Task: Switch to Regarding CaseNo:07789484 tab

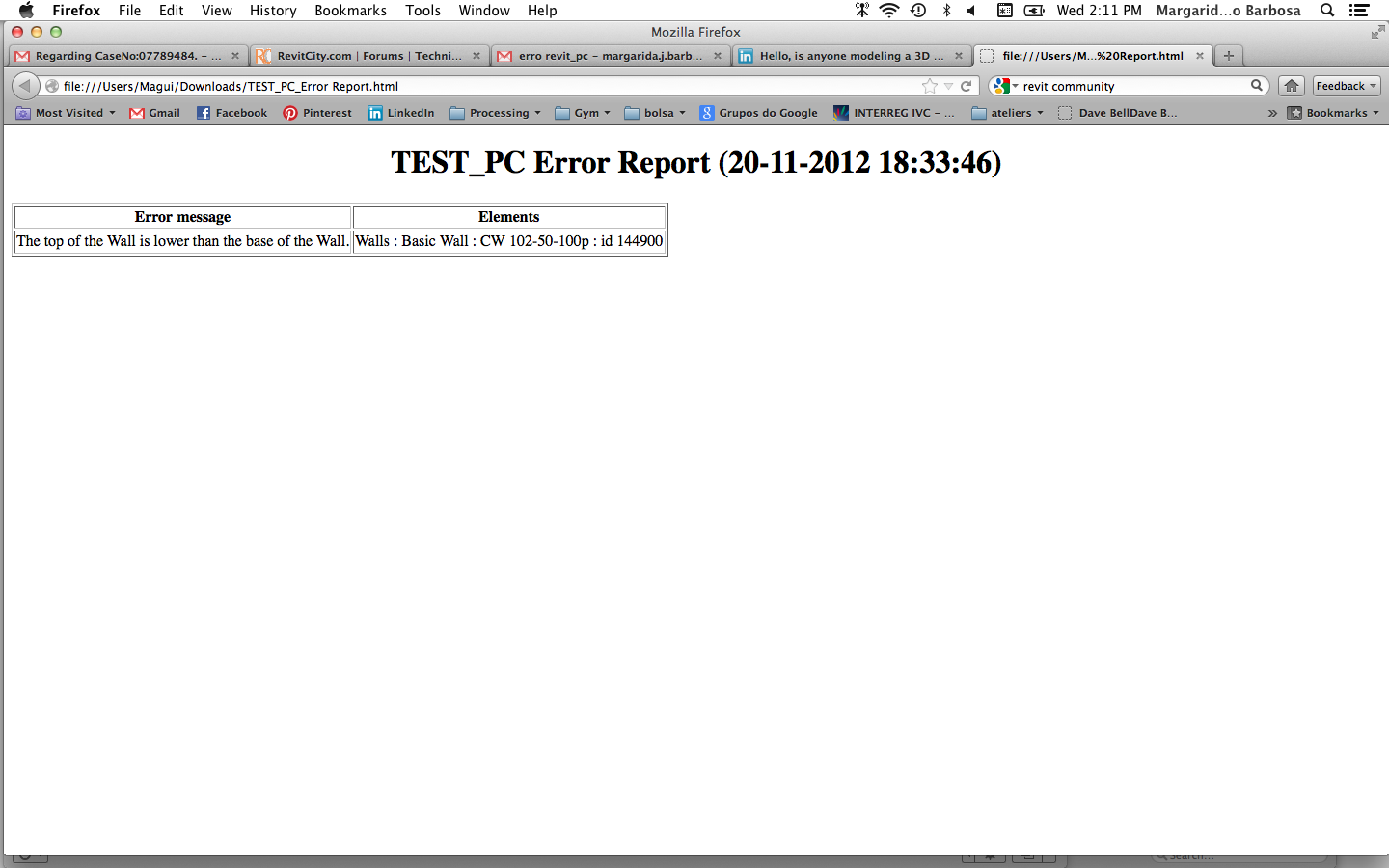Action: [127, 56]
